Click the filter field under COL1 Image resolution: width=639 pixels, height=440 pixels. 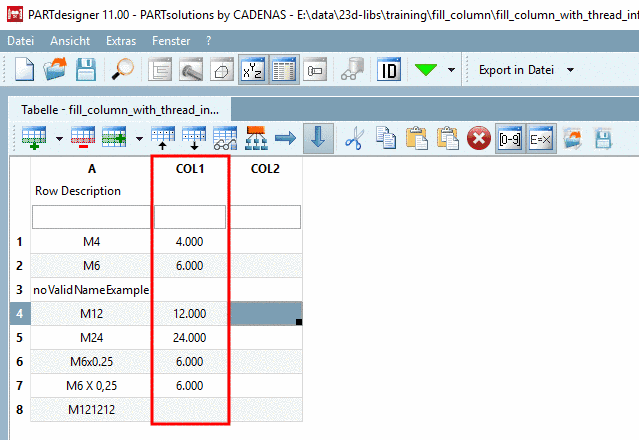tap(190, 217)
